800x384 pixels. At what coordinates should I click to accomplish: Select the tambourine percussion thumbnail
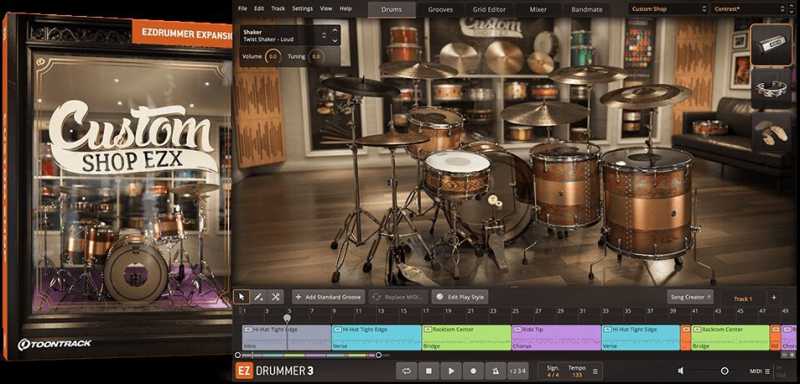coord(770,88)
